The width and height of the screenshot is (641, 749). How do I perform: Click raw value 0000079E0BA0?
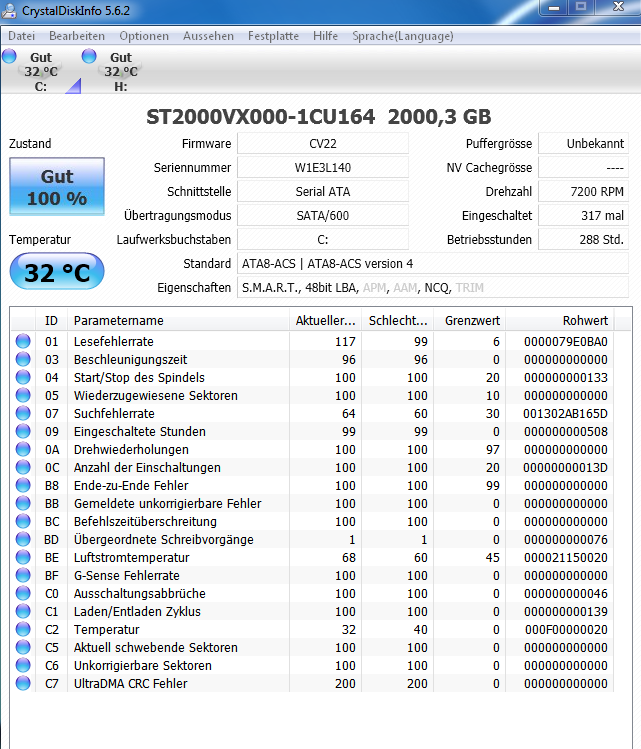[x=566, y=342]
